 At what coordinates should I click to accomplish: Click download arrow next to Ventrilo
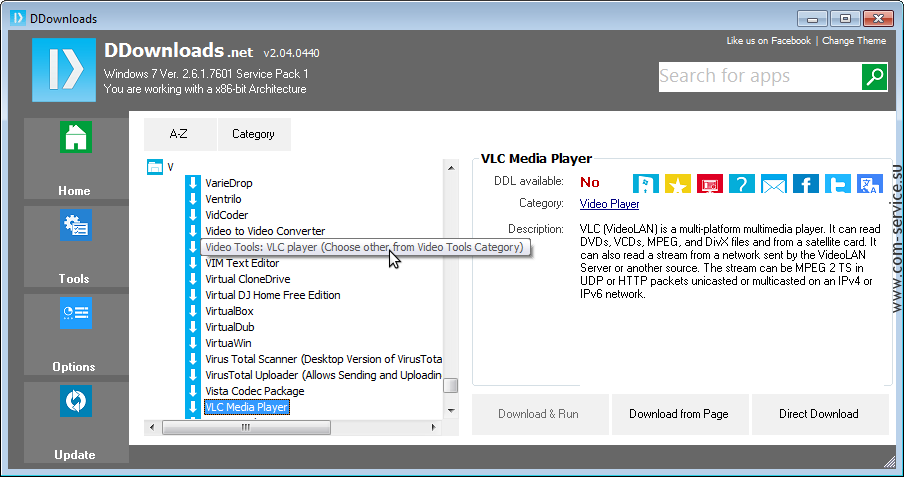[193, 199]
